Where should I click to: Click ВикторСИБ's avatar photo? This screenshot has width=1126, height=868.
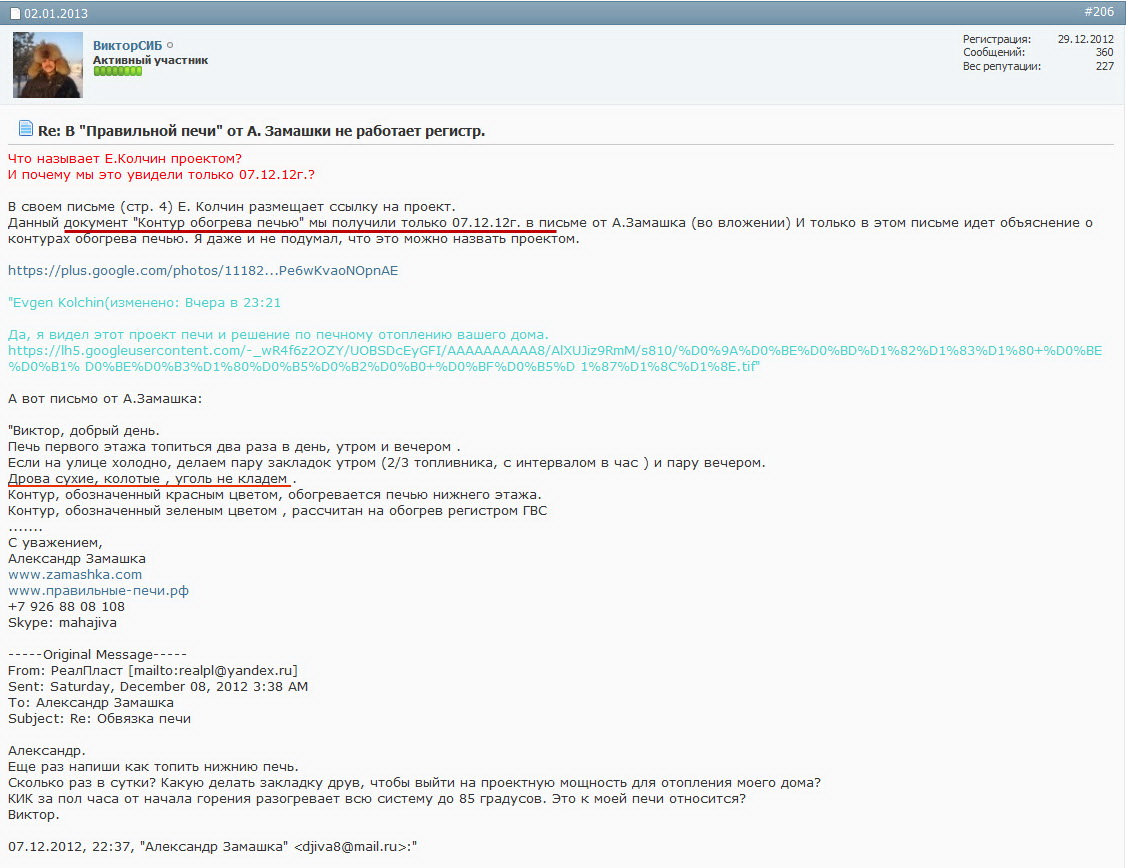click(47, 65)
